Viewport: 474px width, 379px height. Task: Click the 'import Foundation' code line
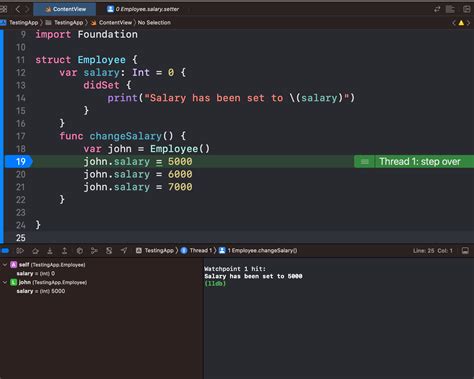click(86, 34)
